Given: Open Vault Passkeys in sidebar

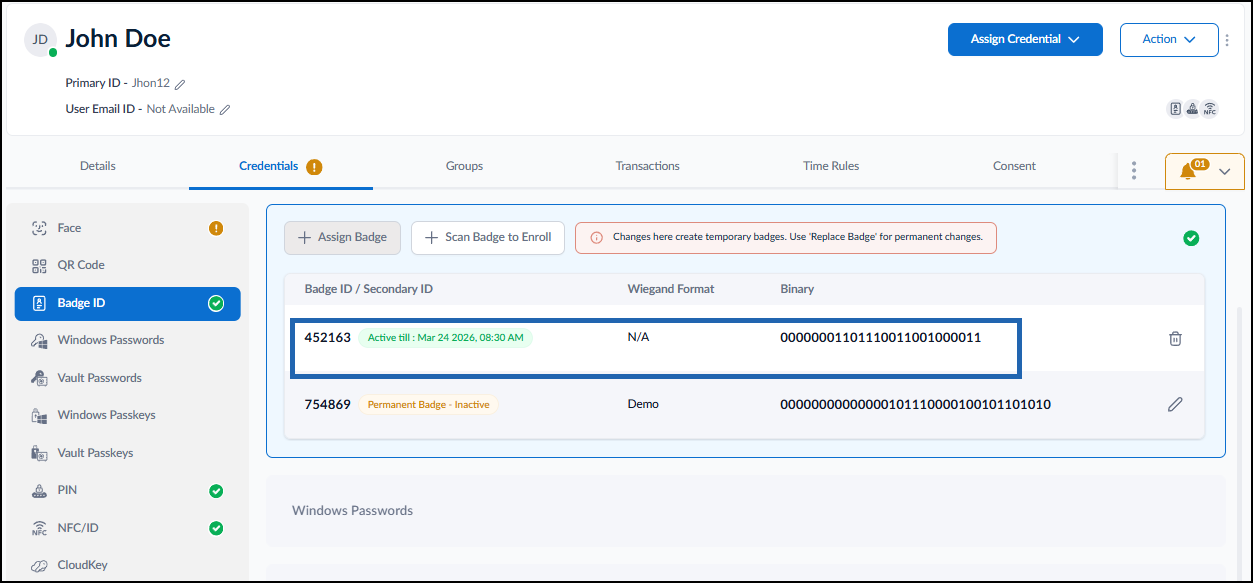Looking at the screenshot, I should (x=127, y=453).
